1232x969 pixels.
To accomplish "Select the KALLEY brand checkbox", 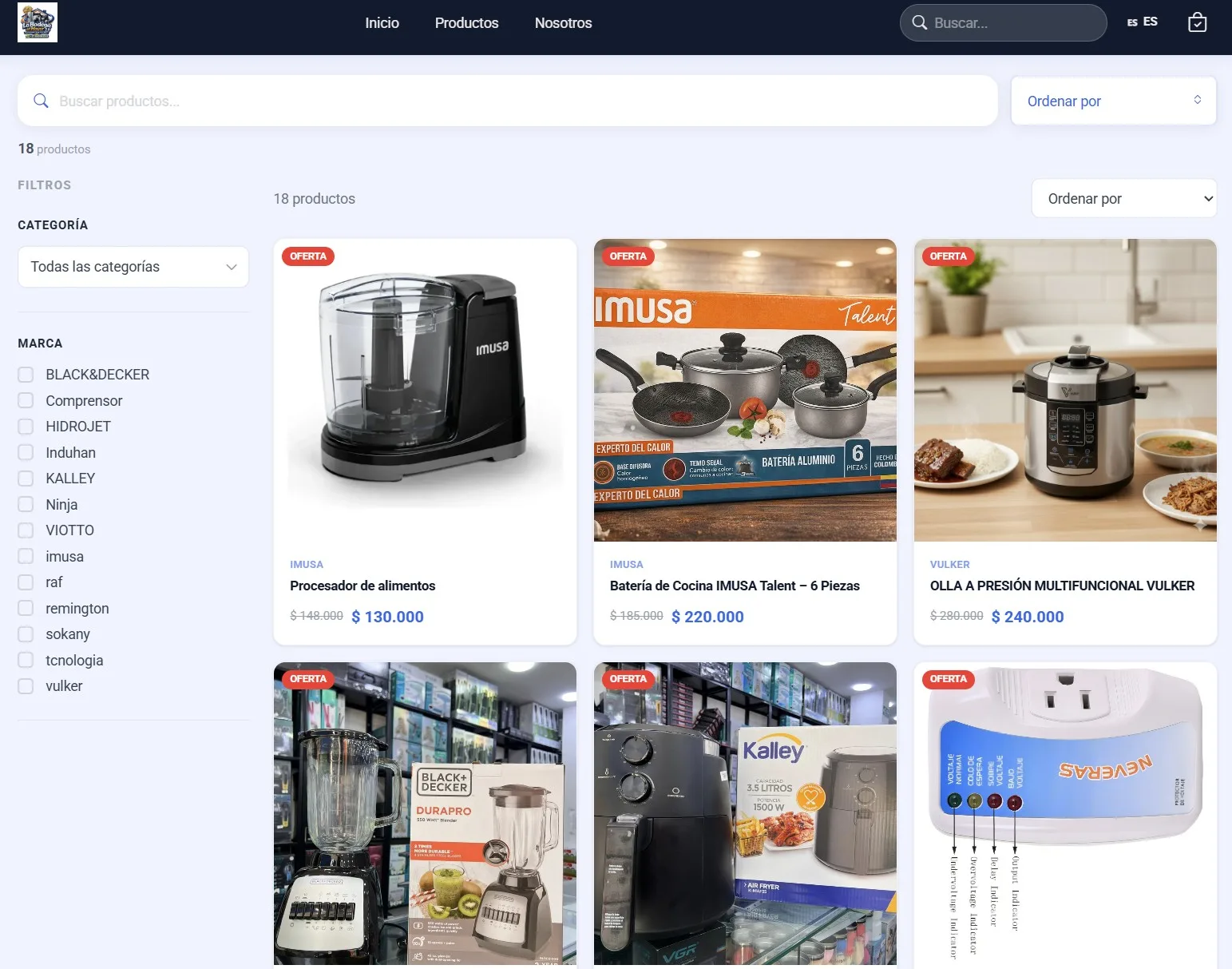I will click(26, 479).
